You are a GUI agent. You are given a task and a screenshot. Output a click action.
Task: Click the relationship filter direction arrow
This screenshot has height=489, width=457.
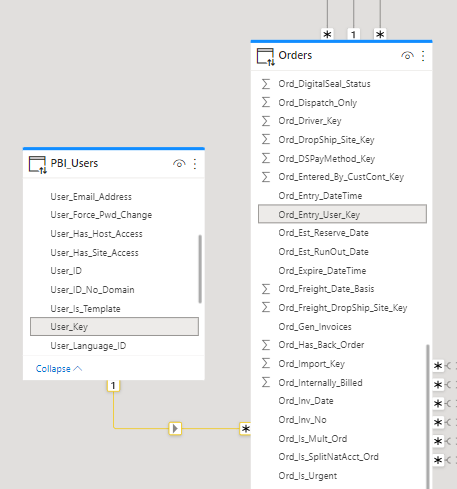coord(175,428)
